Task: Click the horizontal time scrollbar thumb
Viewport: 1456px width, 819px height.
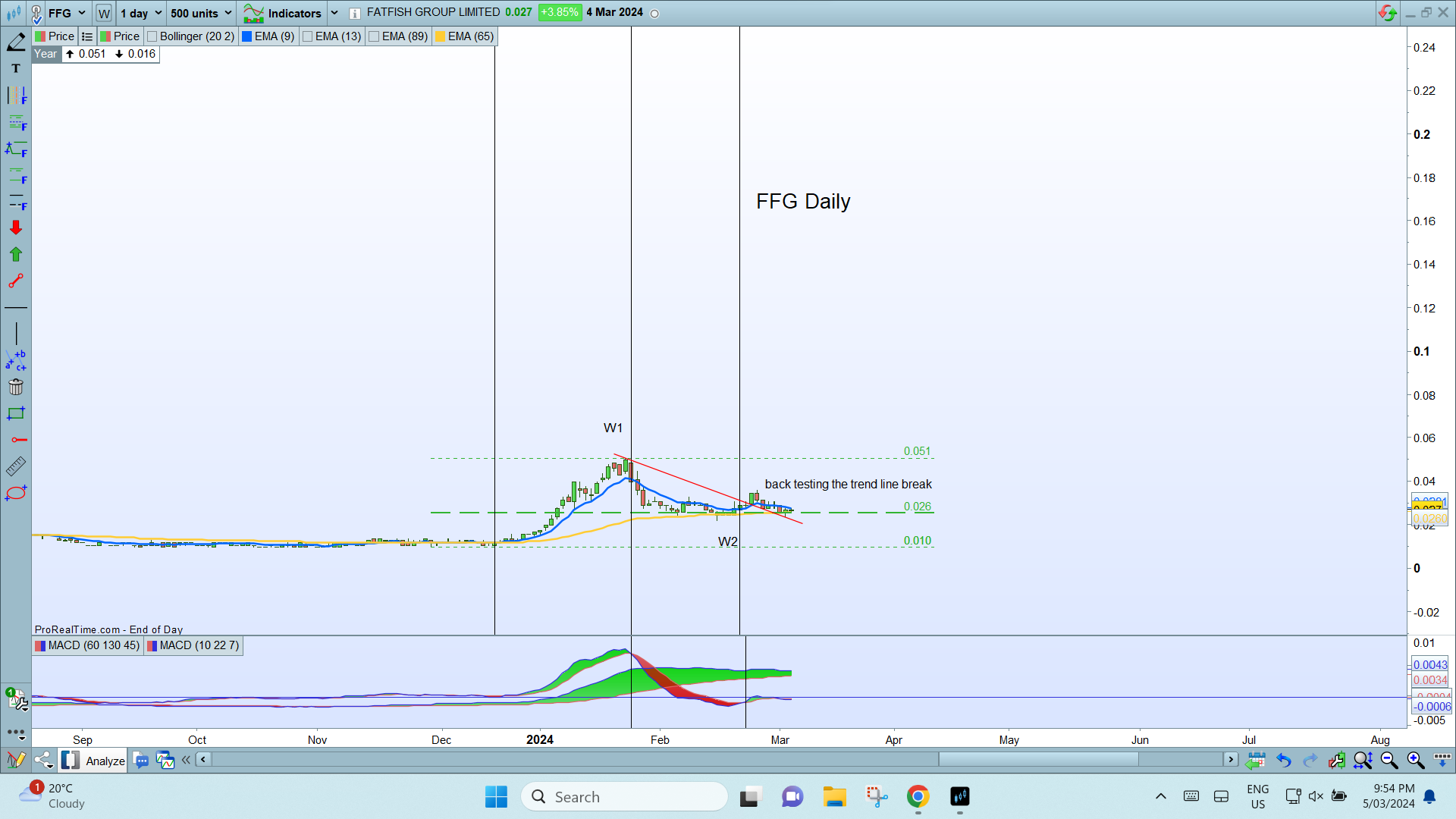Action: point(1038,759)
